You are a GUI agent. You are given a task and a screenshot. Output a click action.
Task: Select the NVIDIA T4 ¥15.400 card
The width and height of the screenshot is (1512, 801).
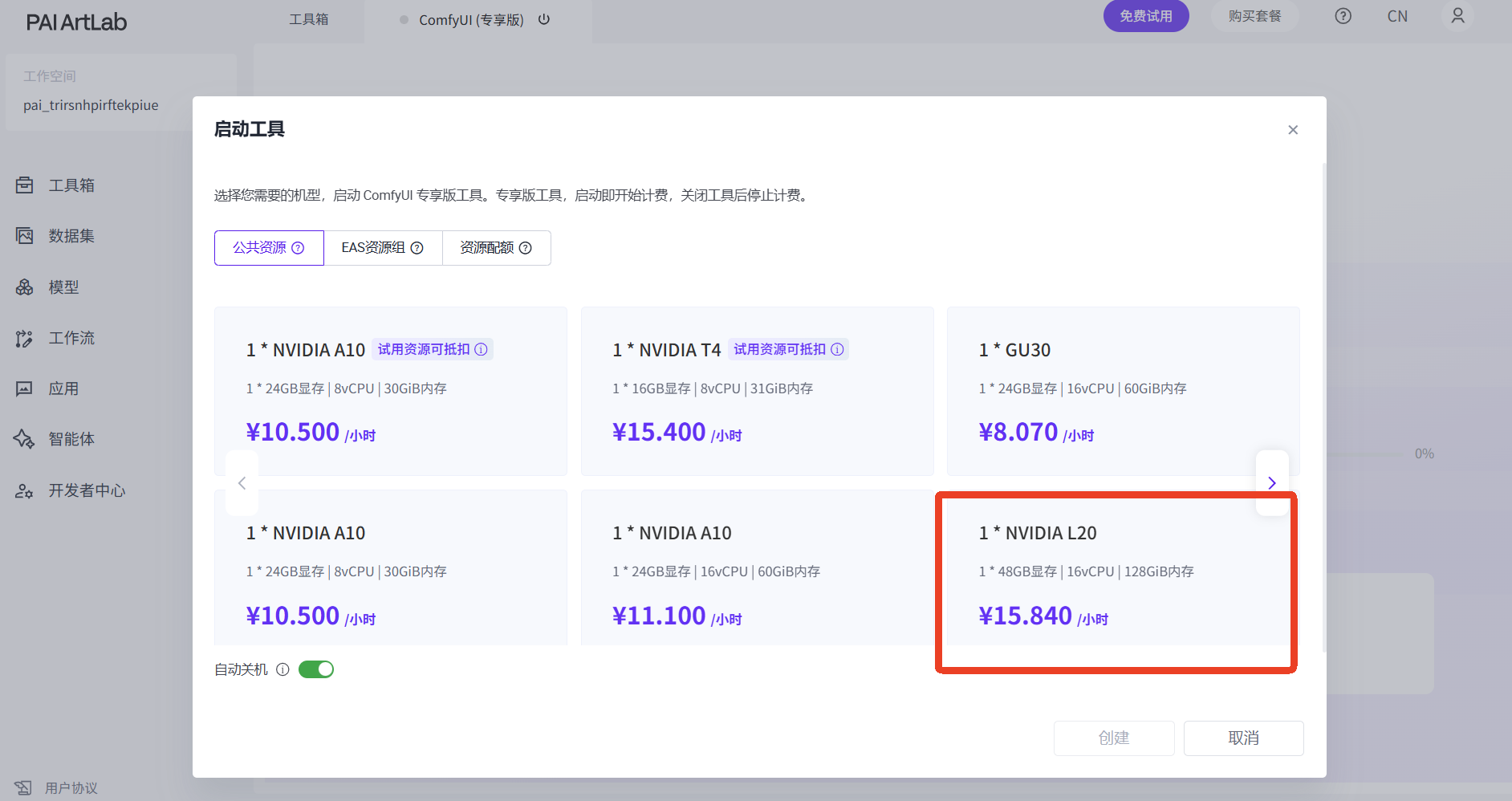758,391
